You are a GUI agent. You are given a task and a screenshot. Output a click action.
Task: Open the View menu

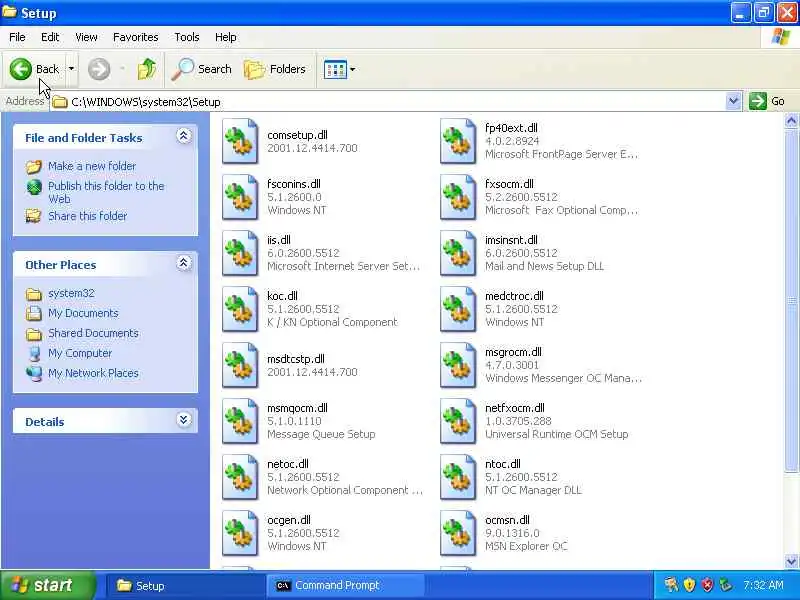pos(86,37)
